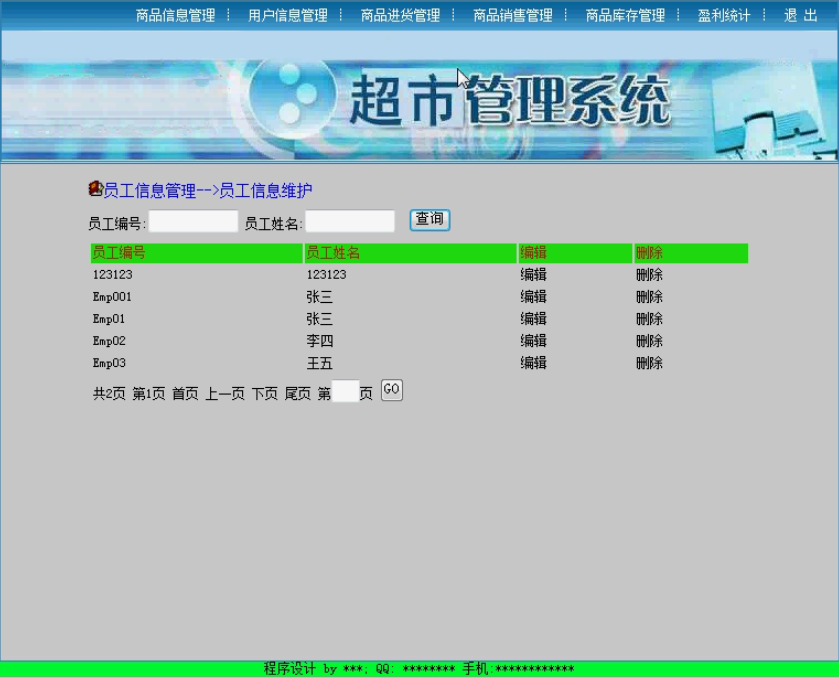Go to 首页 first page
The width and height of the screenshot is (839, 678).
tap(185, 394)
